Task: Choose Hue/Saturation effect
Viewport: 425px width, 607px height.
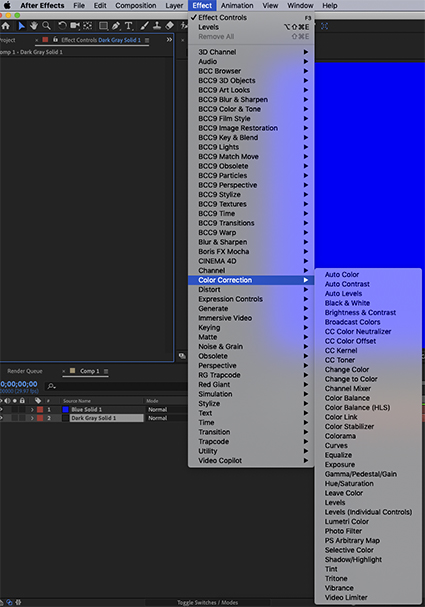Action: click(368, 484)
